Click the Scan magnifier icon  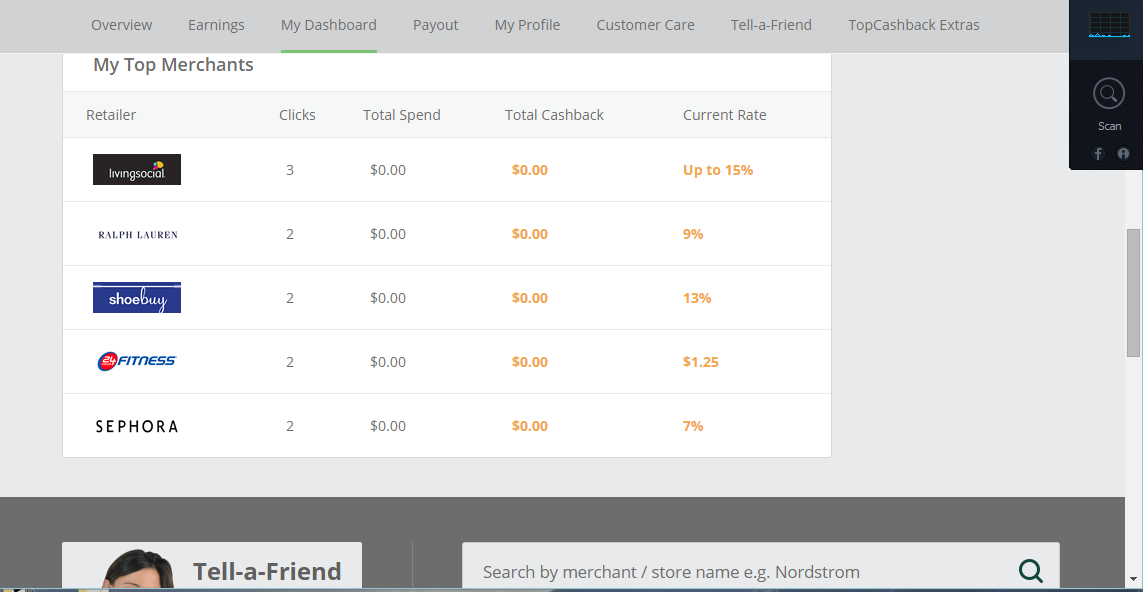tap(1108, 94)
